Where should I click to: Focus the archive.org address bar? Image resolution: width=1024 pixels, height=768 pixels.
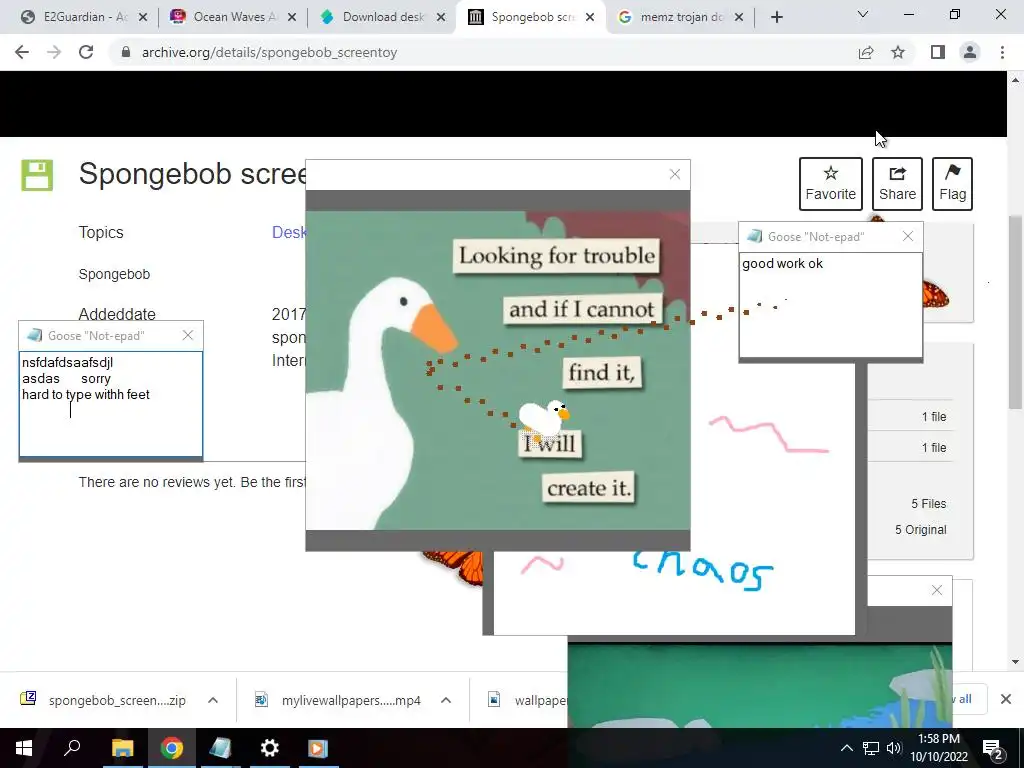(x=483, y=52)
